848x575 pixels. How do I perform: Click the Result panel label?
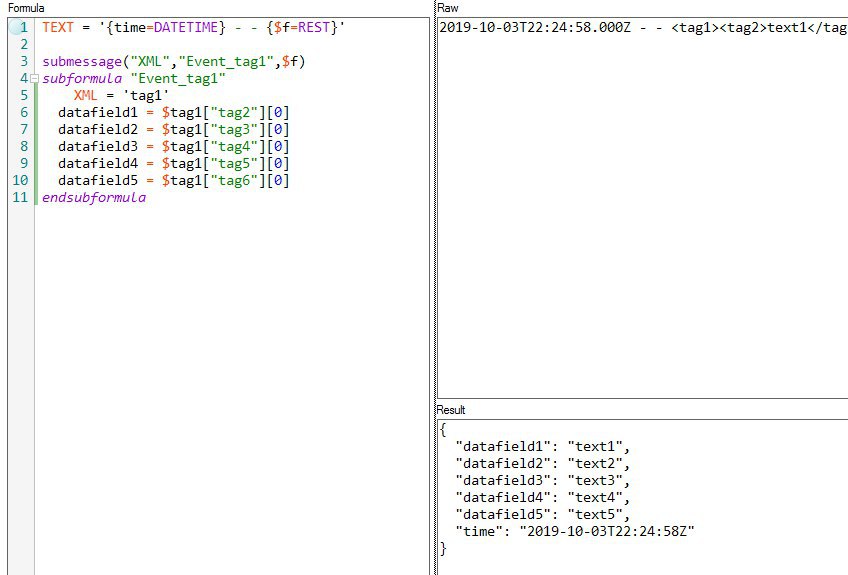(x=451, y=410)
